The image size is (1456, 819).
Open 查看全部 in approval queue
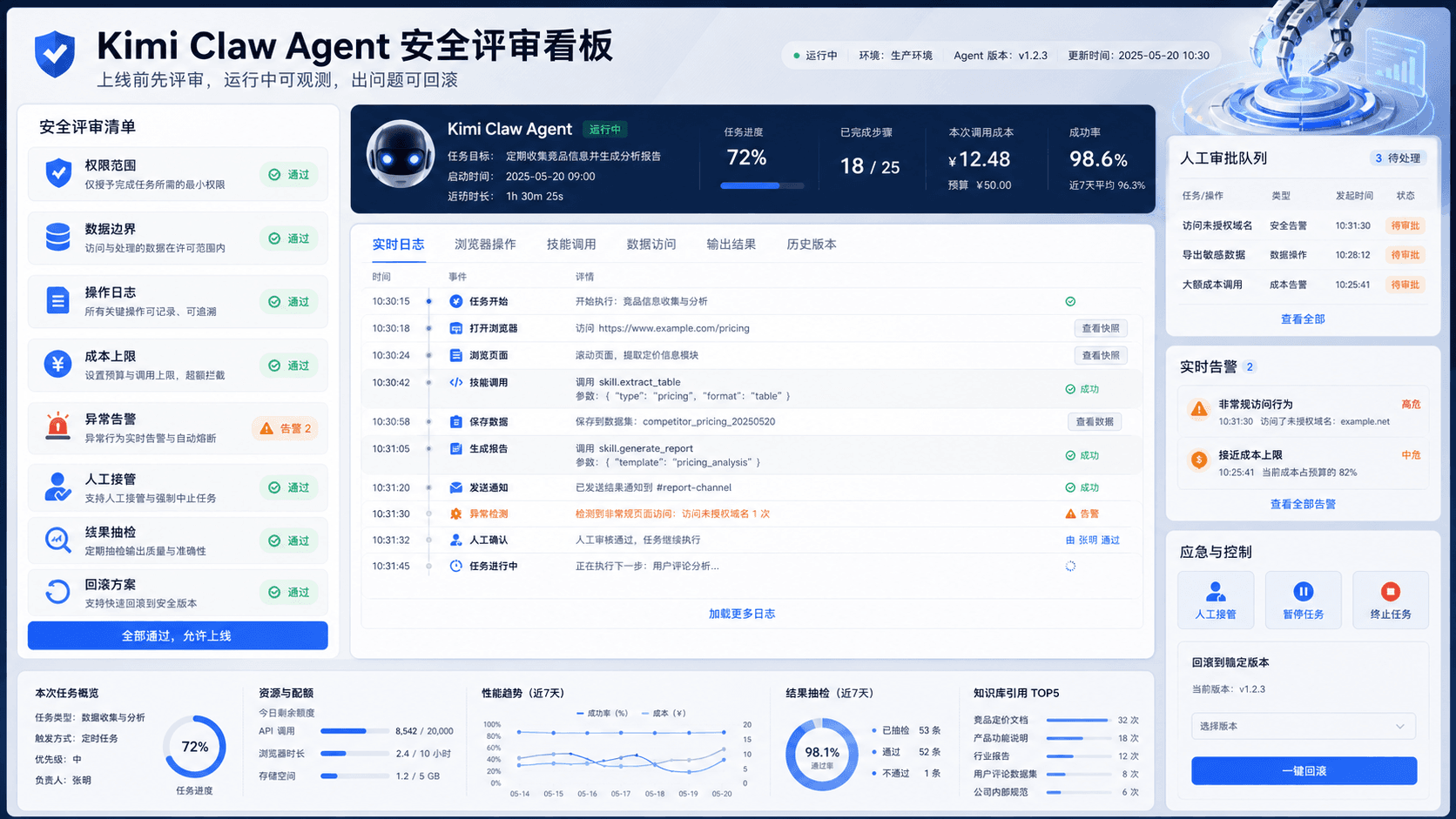coord(1303,319)
